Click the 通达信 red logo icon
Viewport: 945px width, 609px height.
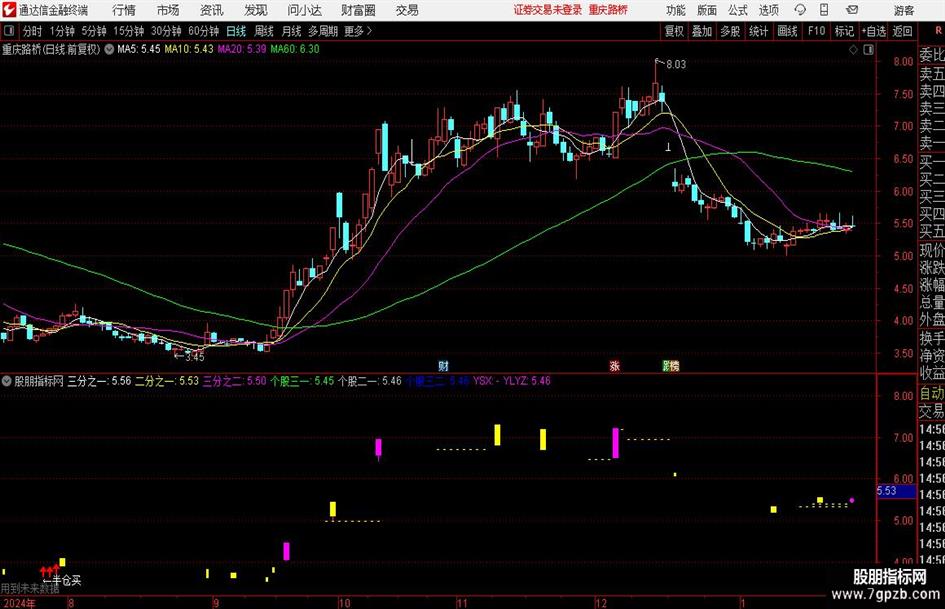point(9,10)
